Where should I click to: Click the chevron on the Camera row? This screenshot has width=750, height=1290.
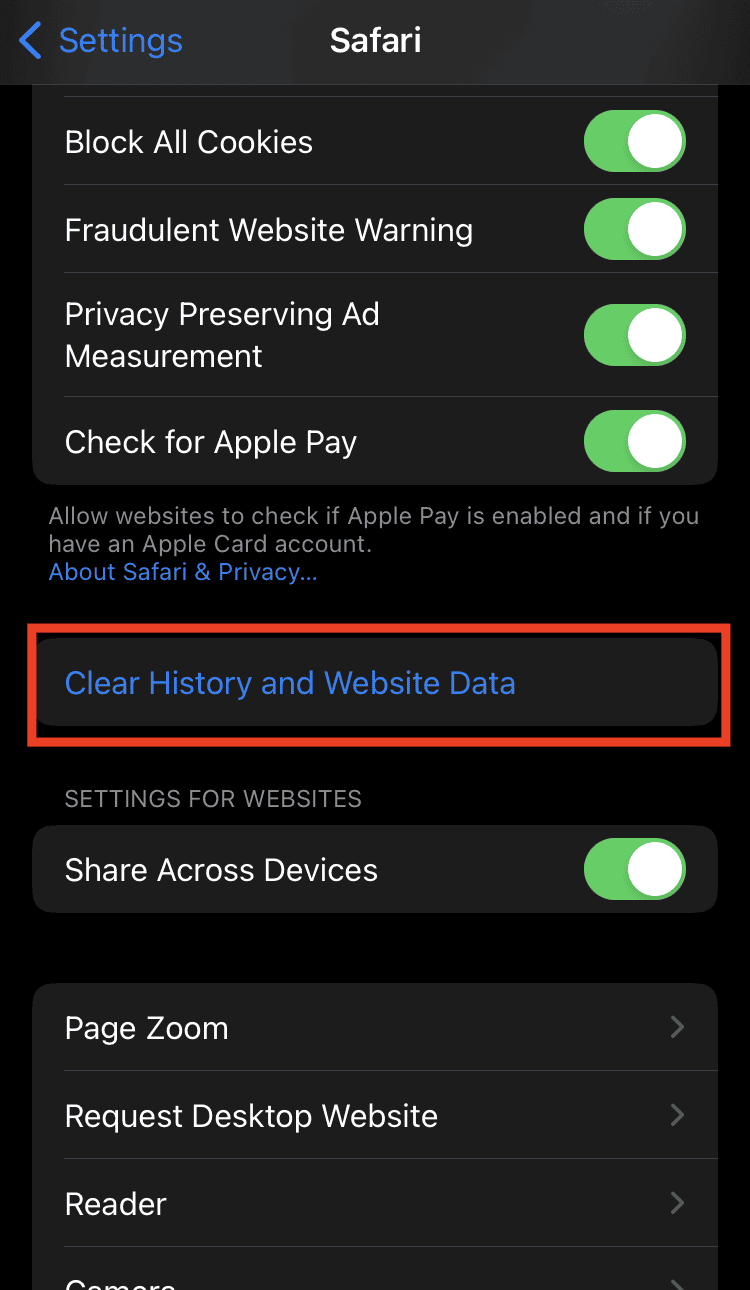coord(677,1284)
